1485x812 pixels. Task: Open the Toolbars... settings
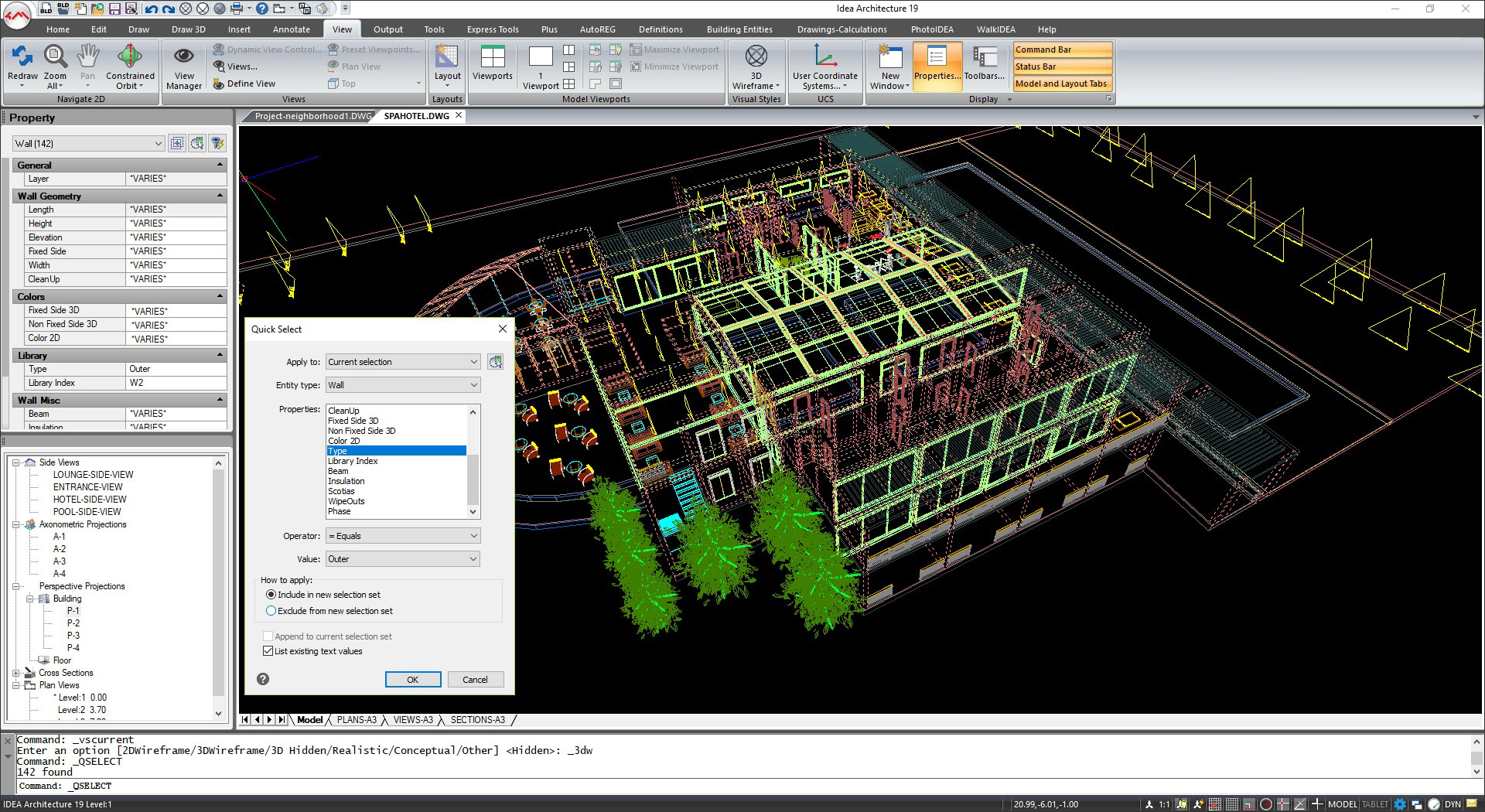pyautogui.click(x=985, y=62)
